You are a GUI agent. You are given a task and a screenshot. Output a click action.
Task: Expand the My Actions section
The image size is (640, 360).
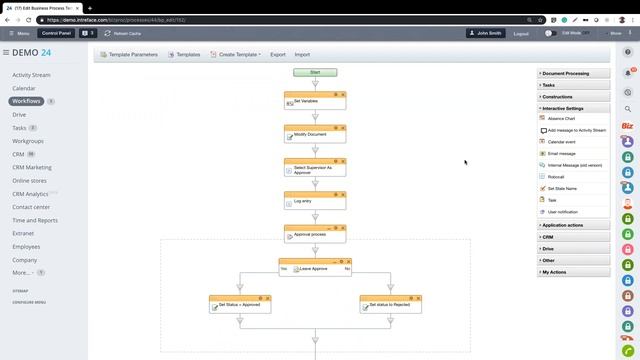pyautogui.click(x=573, y=272)
